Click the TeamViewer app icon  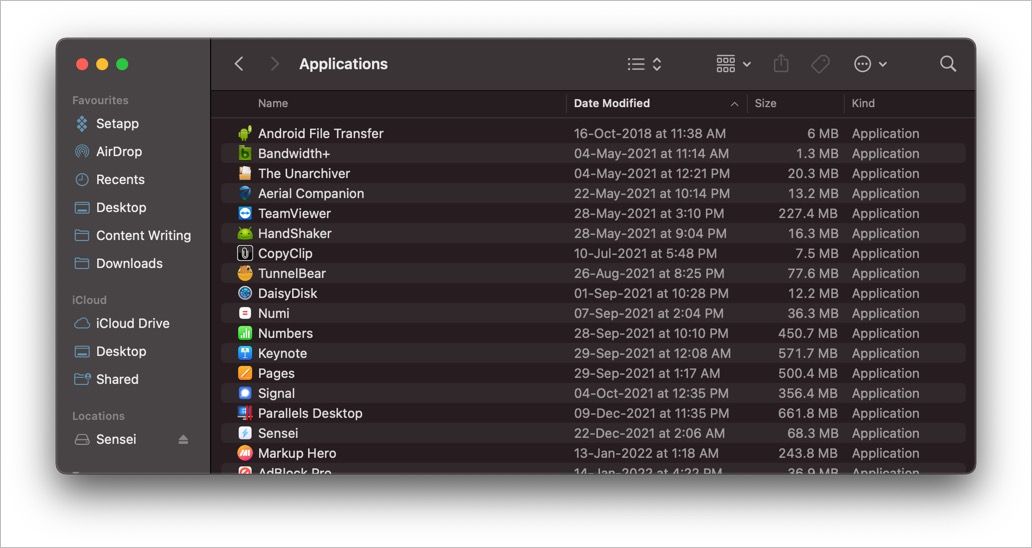tap(245, 213)
